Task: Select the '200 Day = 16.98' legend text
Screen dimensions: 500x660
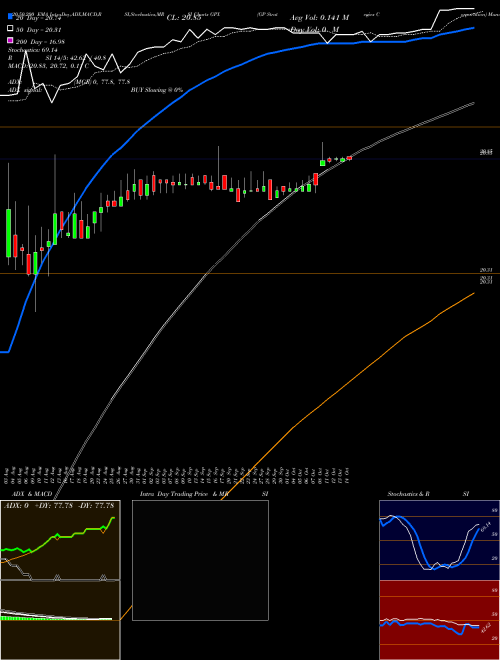Action: 40,42
